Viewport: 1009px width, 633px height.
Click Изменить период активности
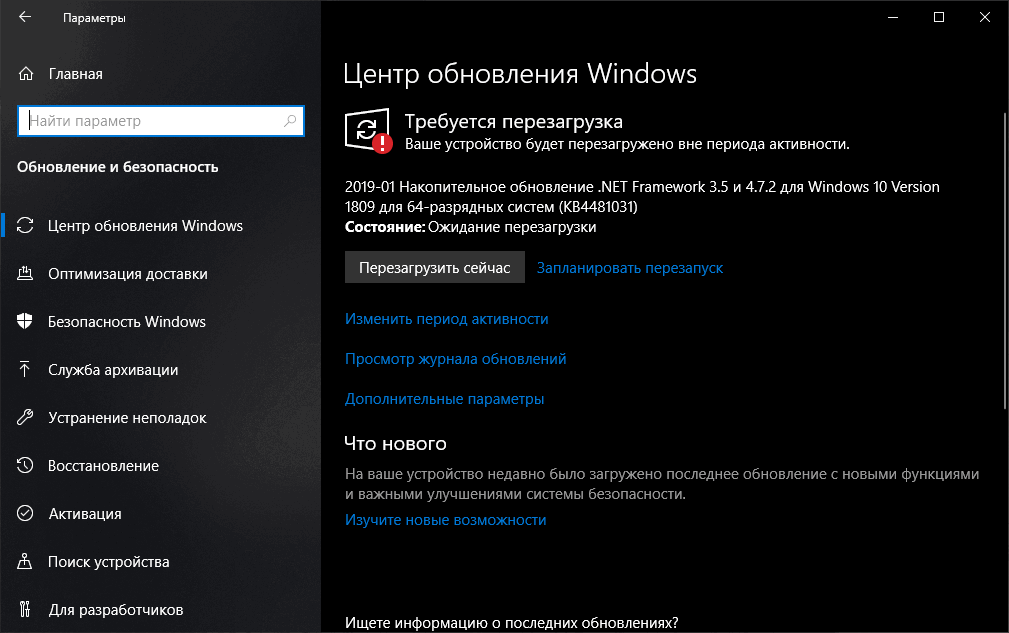pyautogui.click(x=445, y=319)
